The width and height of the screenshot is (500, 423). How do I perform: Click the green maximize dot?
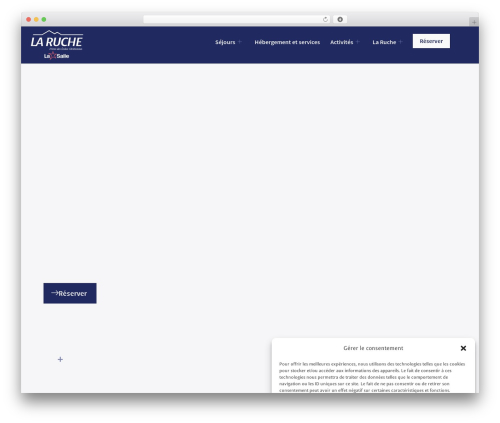(x=44, y=19)
